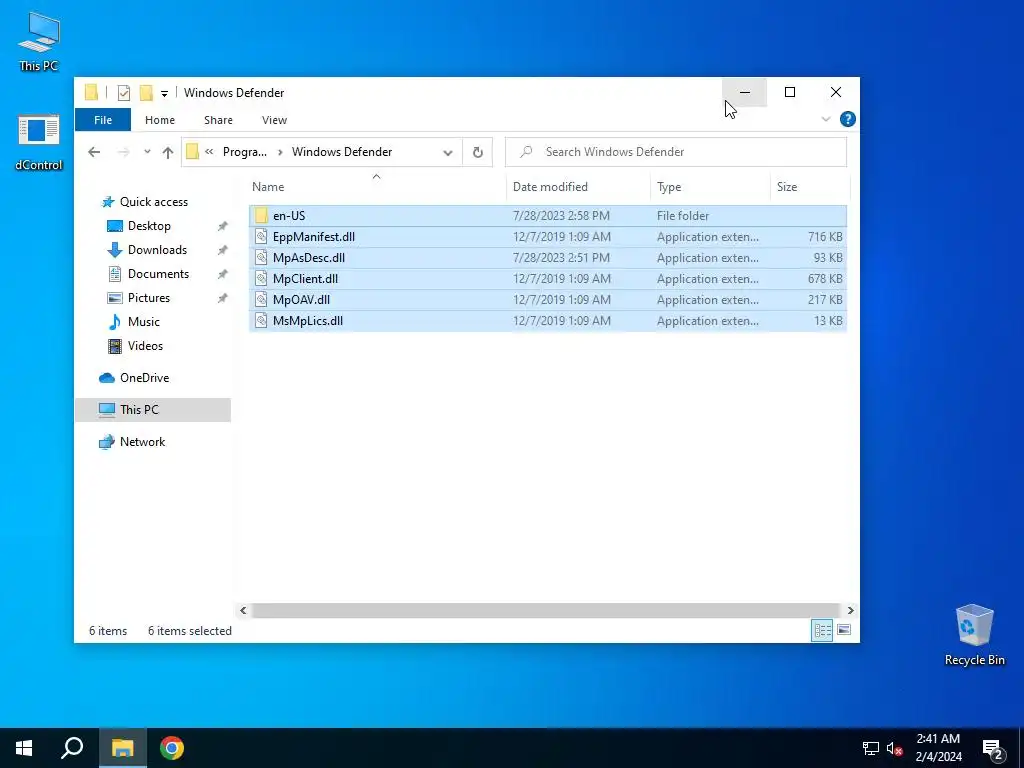
Task: Click File Explorer on the taskbar
Action: (122, 748)
